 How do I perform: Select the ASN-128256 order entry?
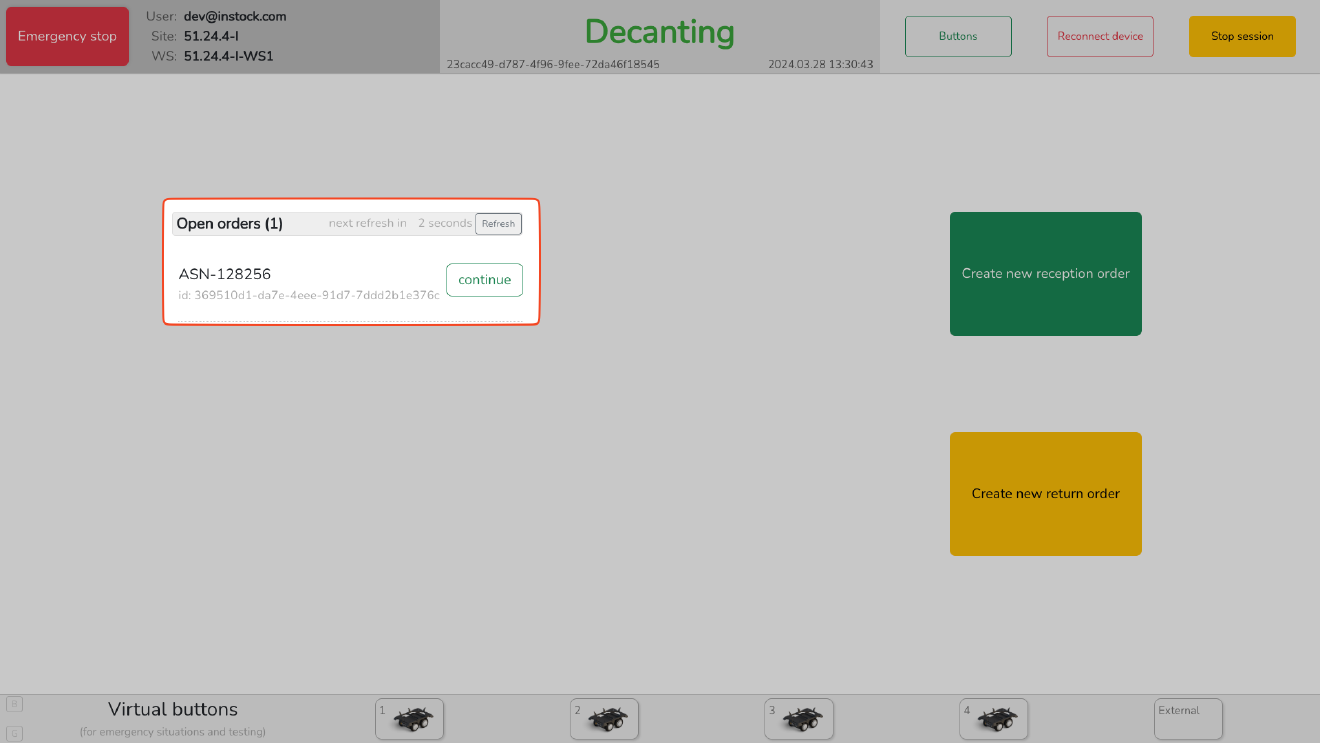(x=224, y=273)
